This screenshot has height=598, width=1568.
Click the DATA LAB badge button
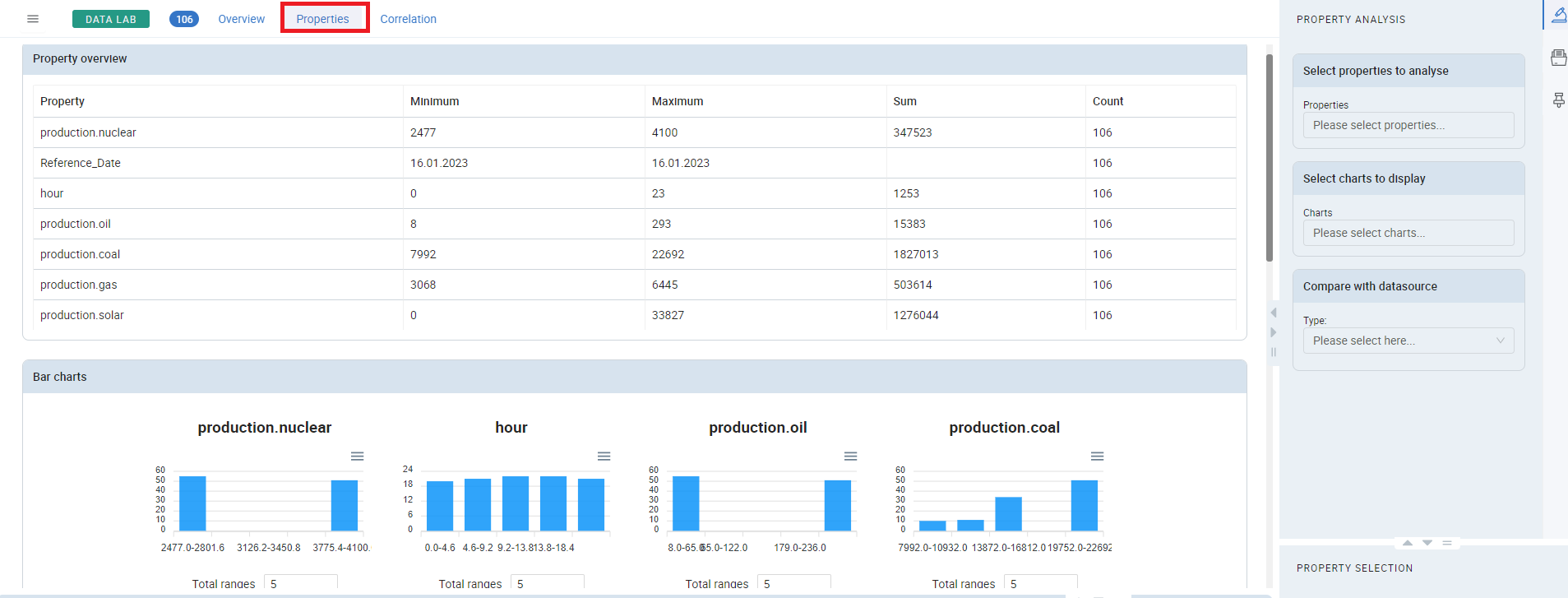[111, 19]
